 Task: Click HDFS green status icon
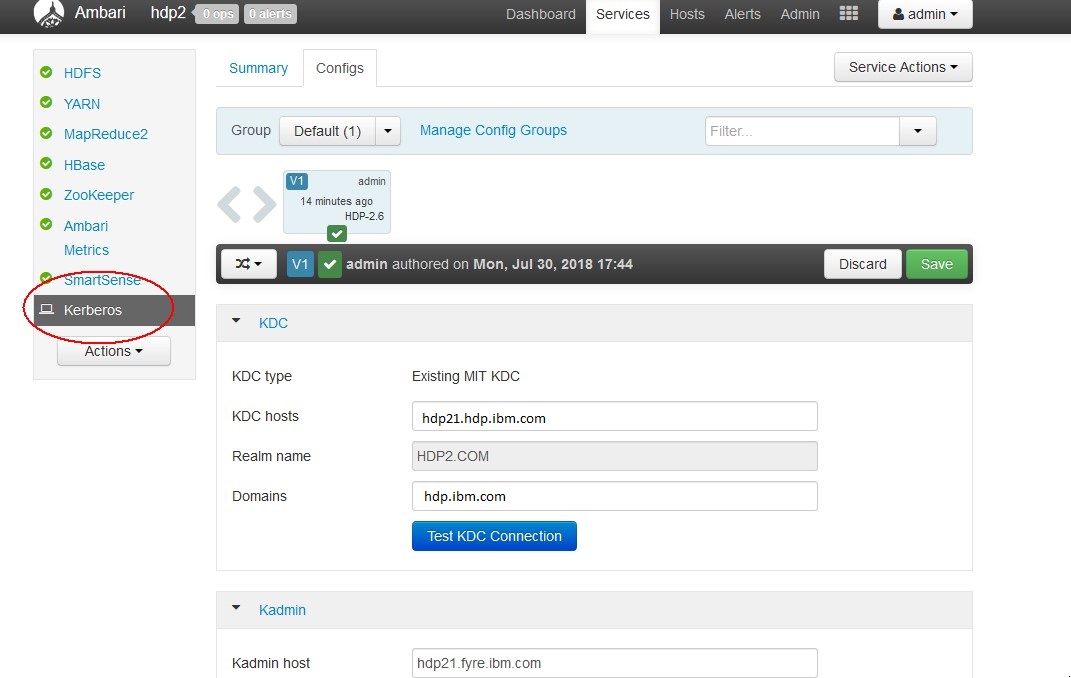pos(46,73)
